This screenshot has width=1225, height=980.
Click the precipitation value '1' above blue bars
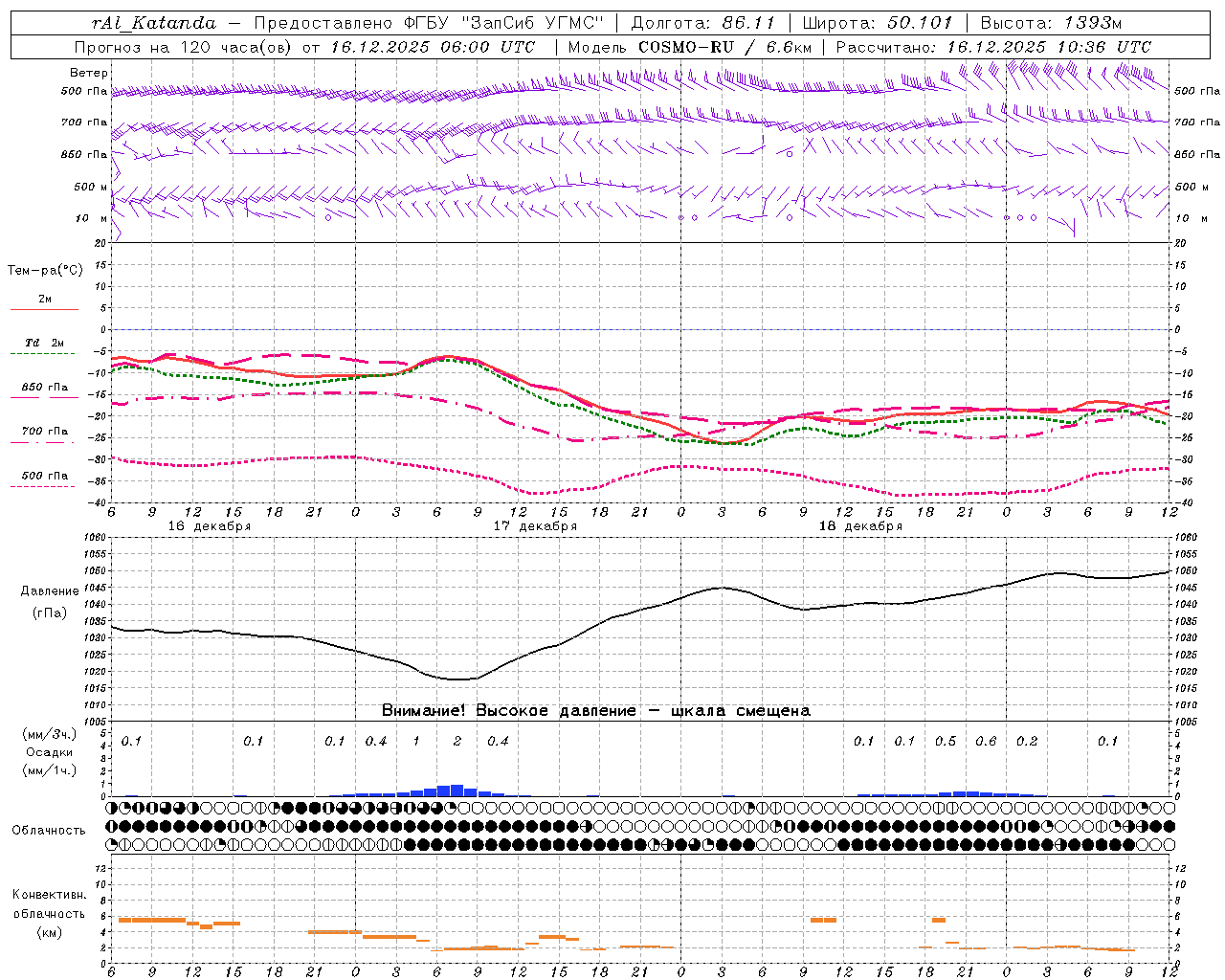point(416,741)
